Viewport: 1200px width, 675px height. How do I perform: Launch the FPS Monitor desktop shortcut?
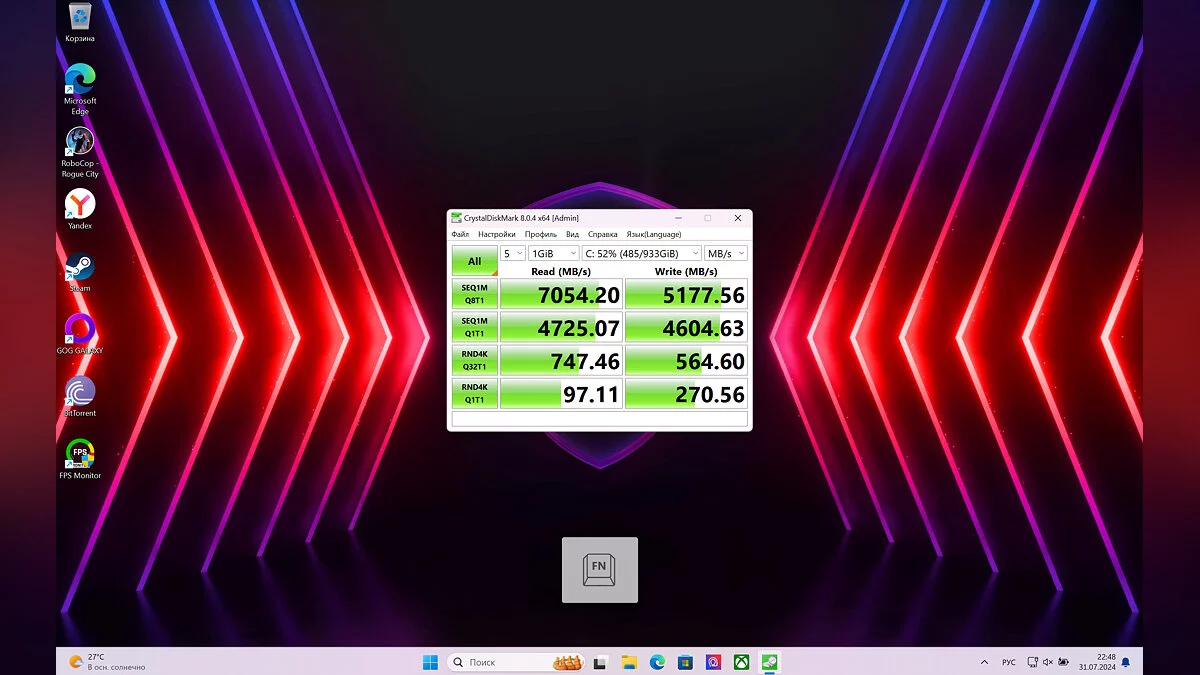tap(80, 459)
